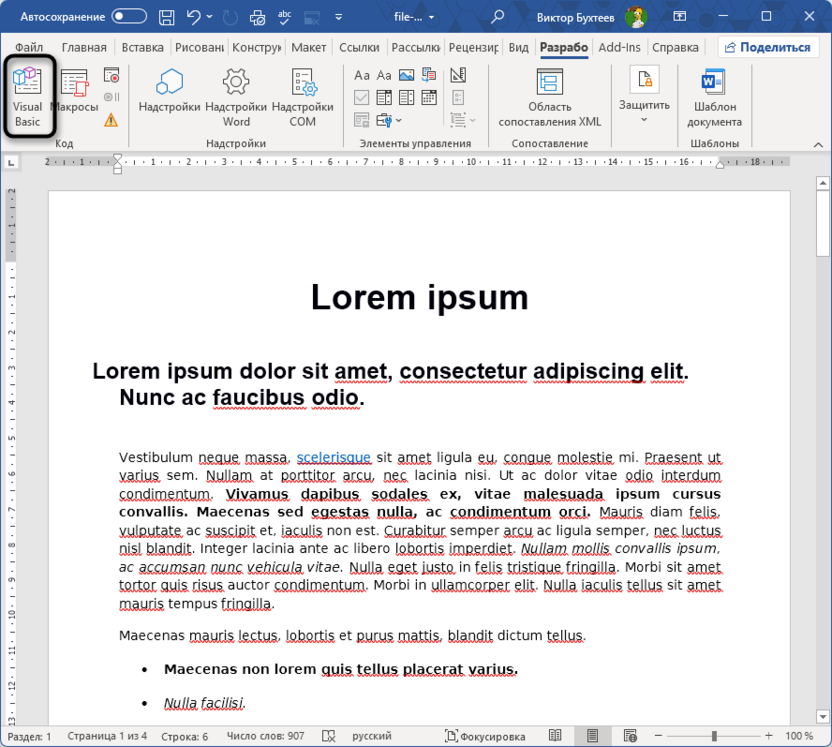Screen dimensions: 832x747
Task: Save the document
Action: coord(167,17)
